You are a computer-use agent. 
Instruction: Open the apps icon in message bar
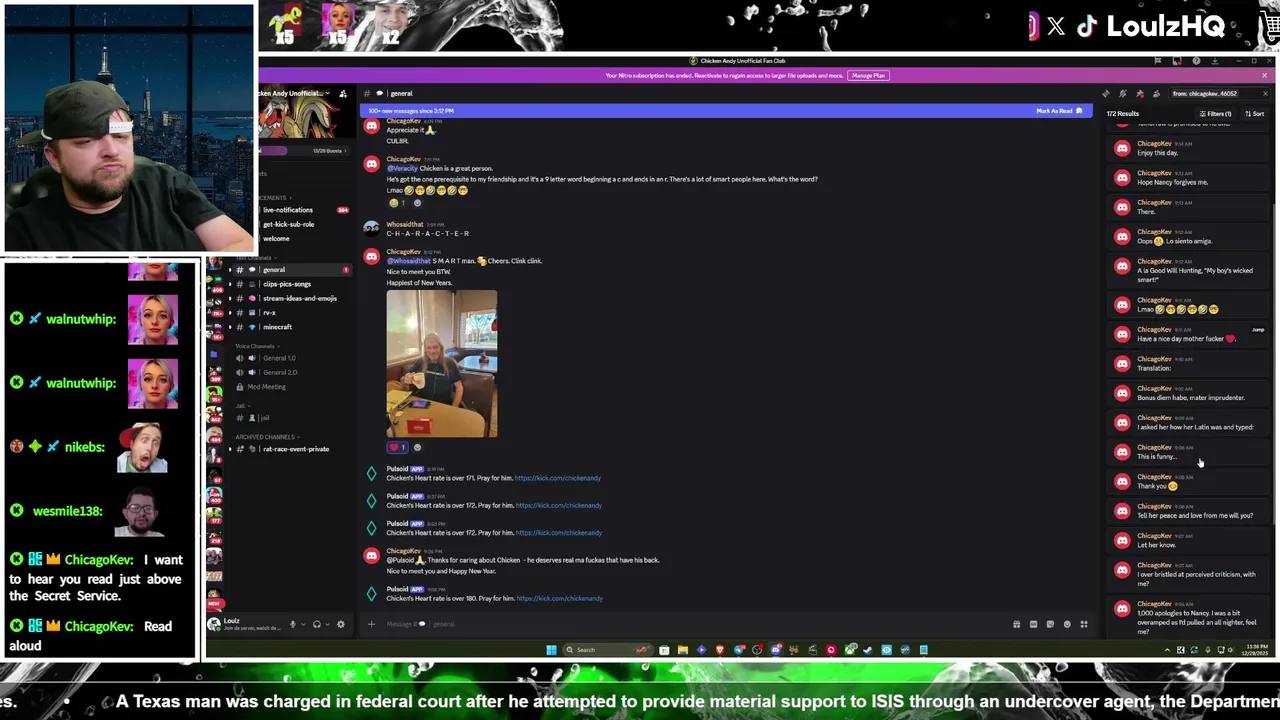tap(1083, 624)
